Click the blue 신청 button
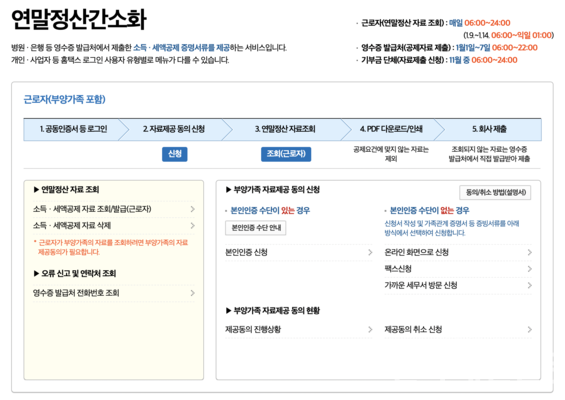Viewport: 565px width, 400px height. click(x=174, y=154)
